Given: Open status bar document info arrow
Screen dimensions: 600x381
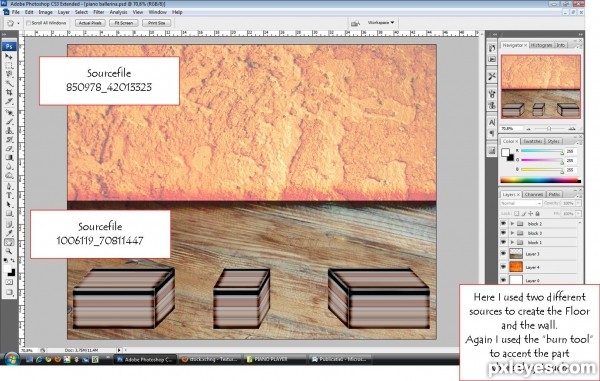Looking at the screenshot, I should pyautogui.click(x=119, y=350).
